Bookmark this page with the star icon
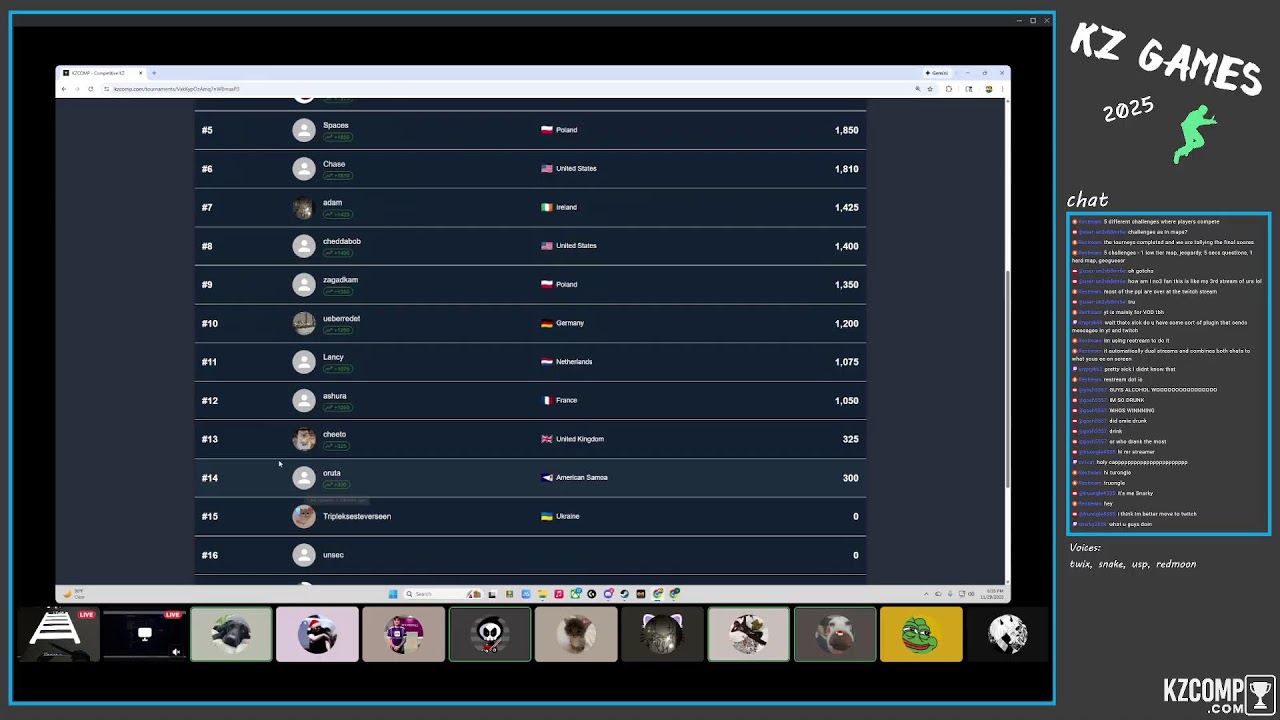Screen dimensions: 1280x720 [930, 89]
